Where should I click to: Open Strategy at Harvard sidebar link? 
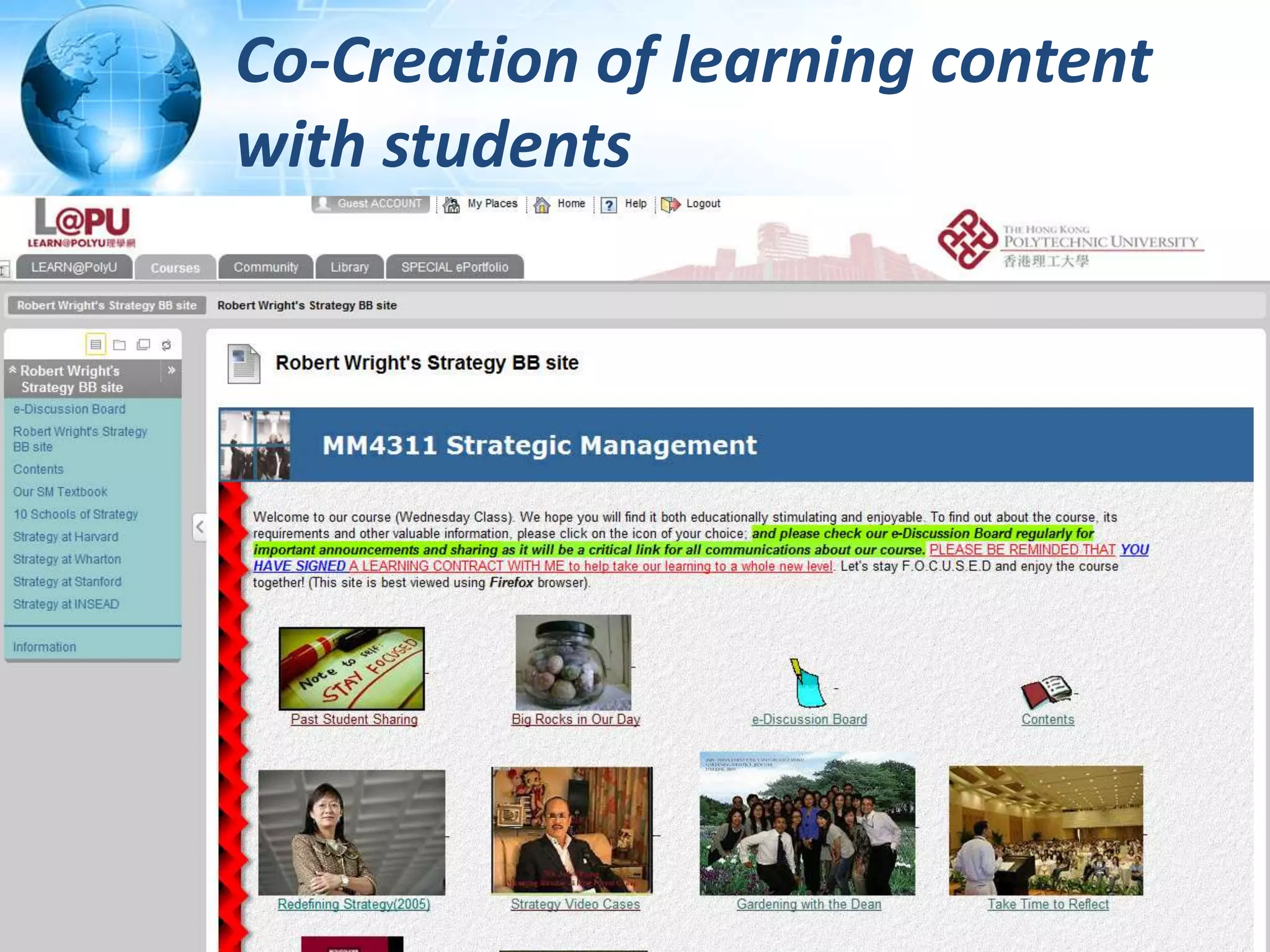66,537
